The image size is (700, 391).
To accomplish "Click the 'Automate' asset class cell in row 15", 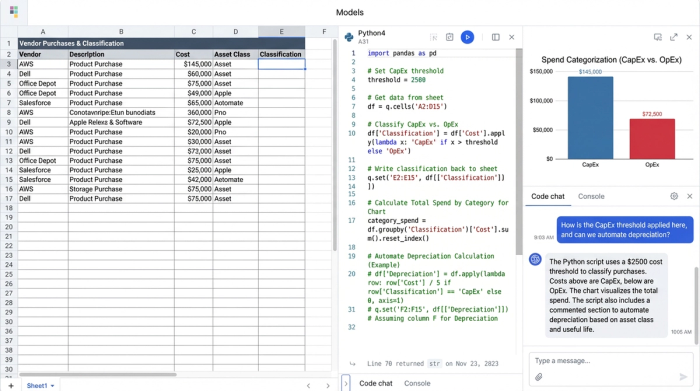I will [x=235, y=179].
